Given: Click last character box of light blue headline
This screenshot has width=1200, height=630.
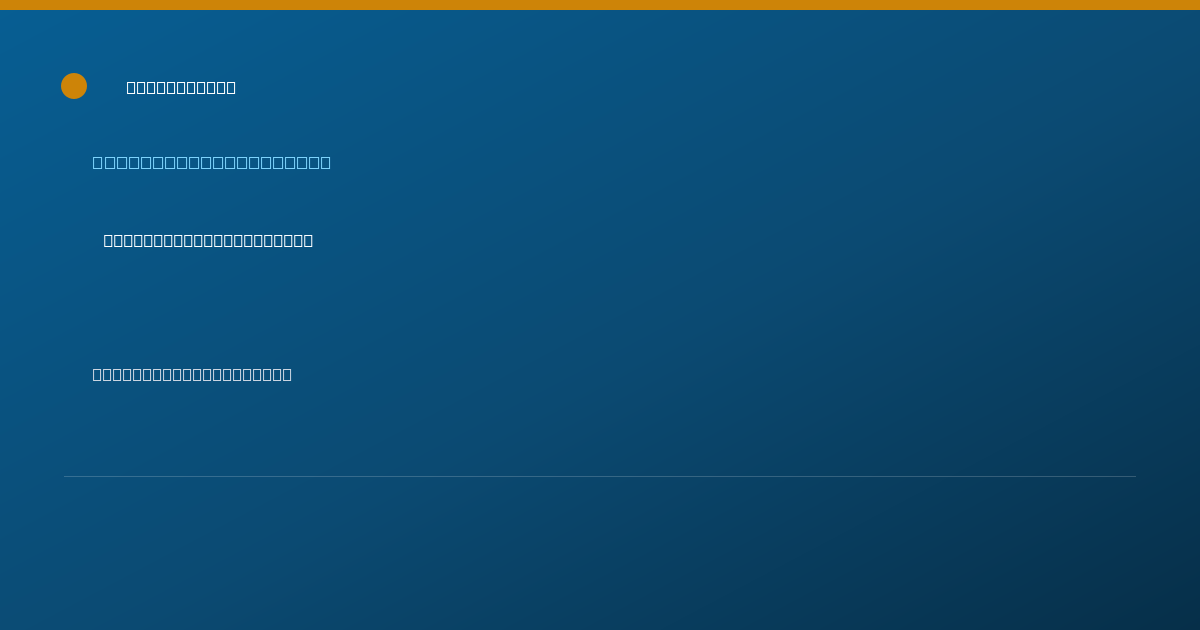Looking at the screenshot, I should (x=325, y=163).
